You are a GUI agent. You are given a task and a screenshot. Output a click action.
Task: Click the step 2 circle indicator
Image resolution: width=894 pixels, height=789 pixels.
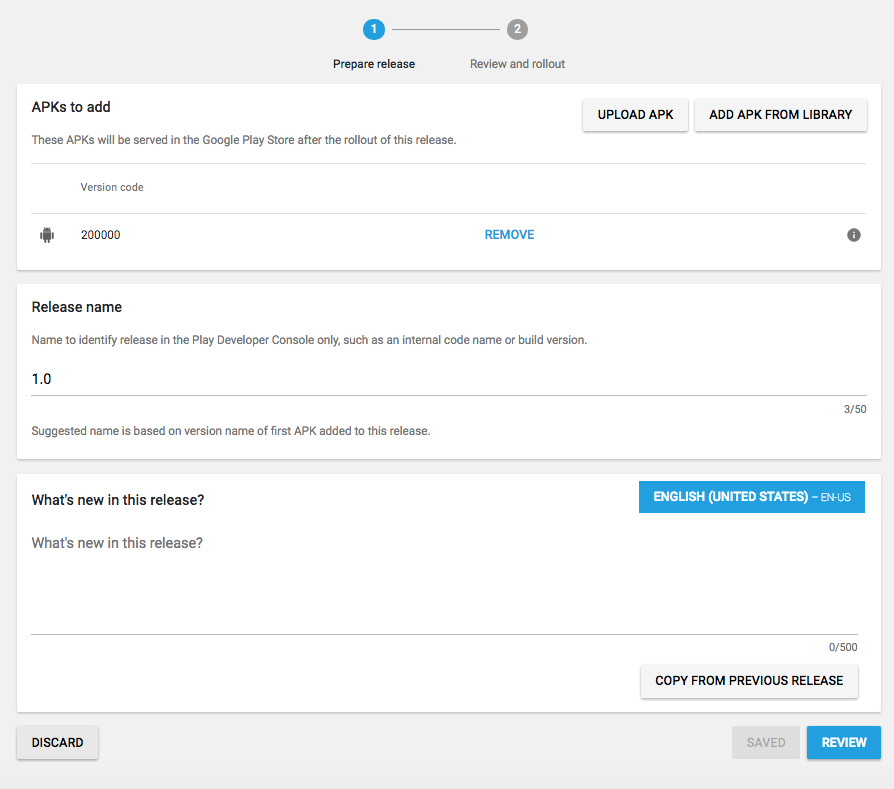(517, 29)
